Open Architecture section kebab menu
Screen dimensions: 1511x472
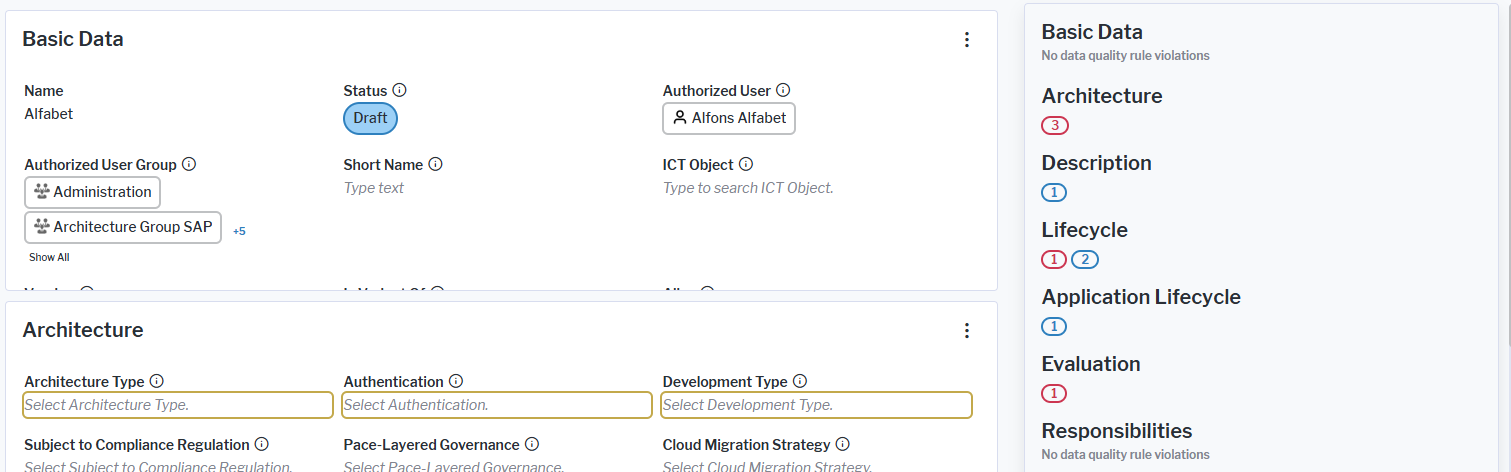coord(966,330)
